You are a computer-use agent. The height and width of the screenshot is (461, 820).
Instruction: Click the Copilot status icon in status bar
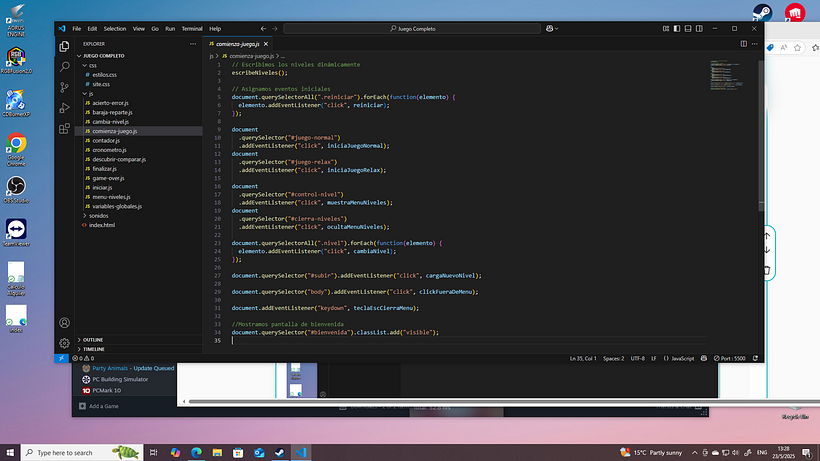[704, 359]
